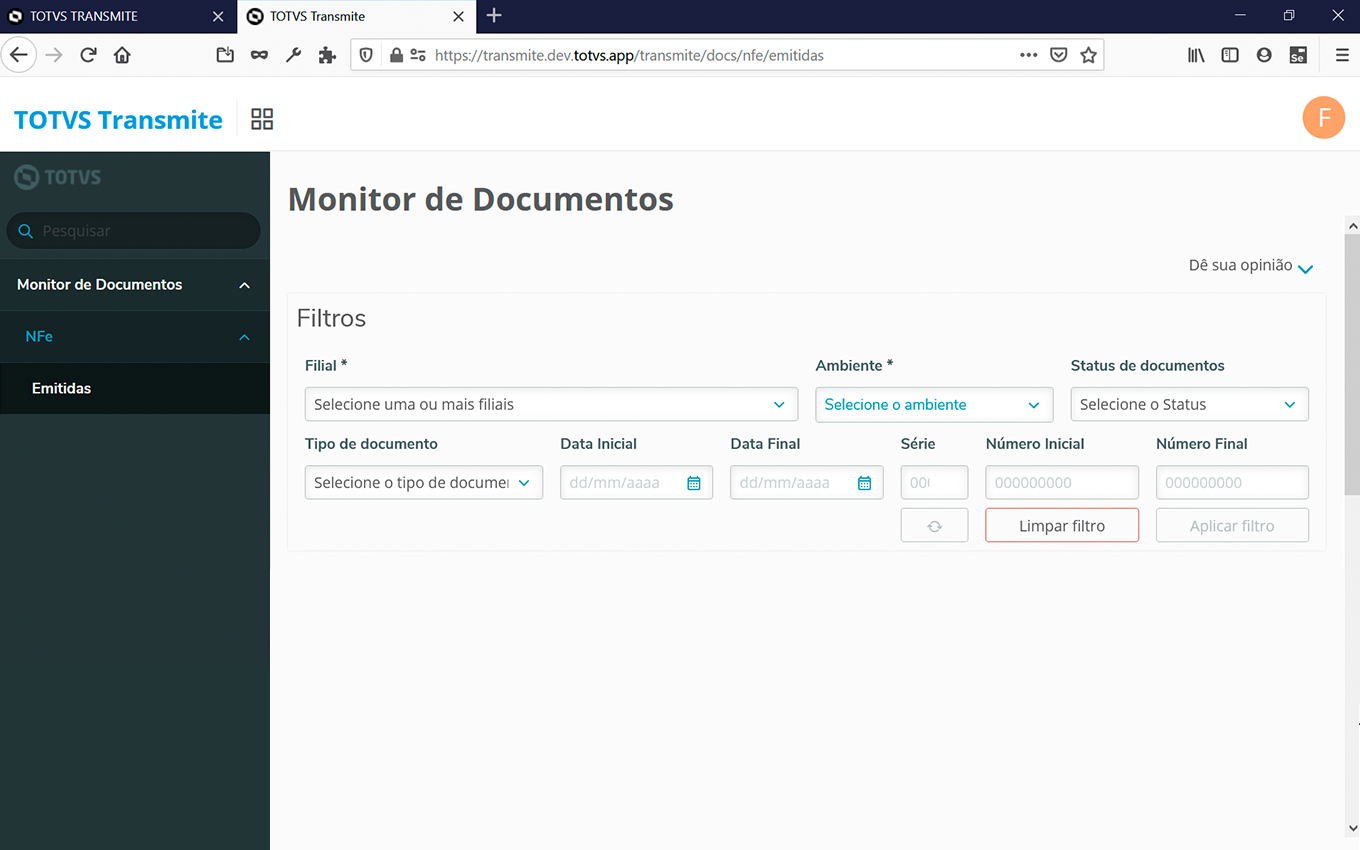This screenshot has height=850, width=1360.
Task: Open the Ambiente dropdown
Action: tap(934, 405)
